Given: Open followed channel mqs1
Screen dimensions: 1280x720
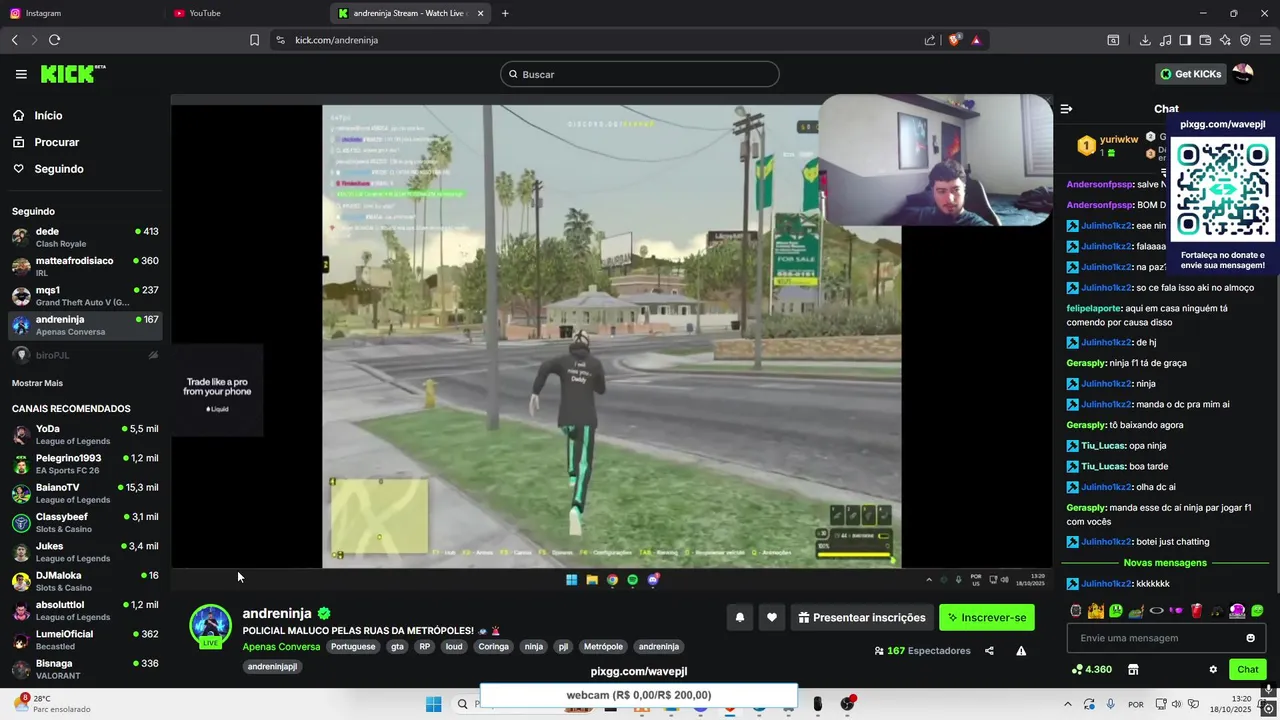Looking at the screenshot, I should coord(85,296).
